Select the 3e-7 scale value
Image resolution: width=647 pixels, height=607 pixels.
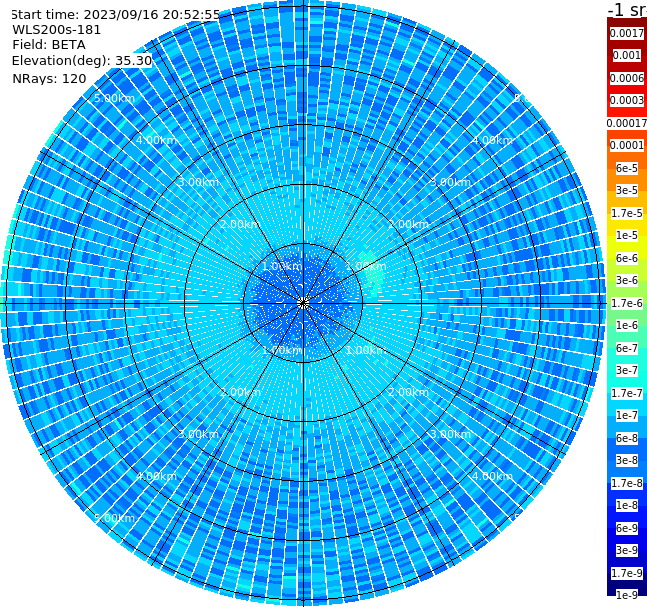click(627, 370)
